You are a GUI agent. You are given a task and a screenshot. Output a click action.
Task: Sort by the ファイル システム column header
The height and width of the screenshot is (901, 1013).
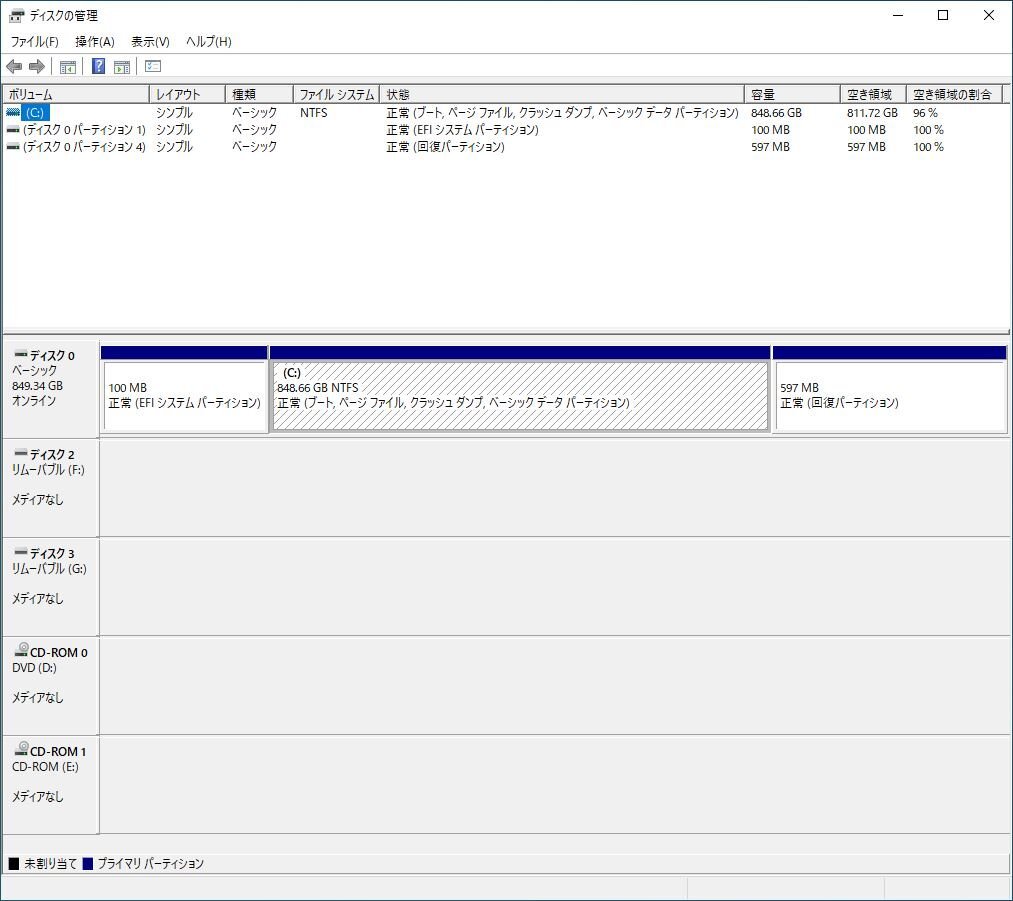pyautogui.click(x=336, y=94)
